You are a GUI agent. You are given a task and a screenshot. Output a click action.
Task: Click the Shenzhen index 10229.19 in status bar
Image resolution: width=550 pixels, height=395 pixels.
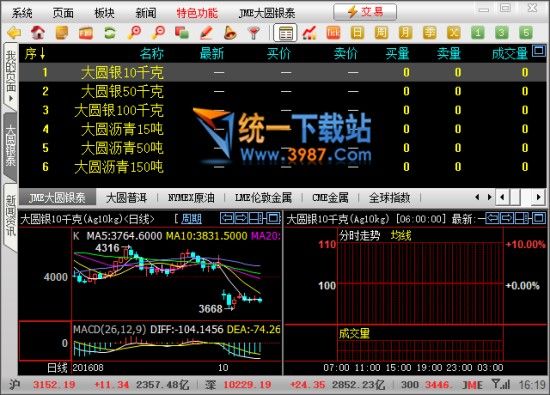tap(247, 385)
